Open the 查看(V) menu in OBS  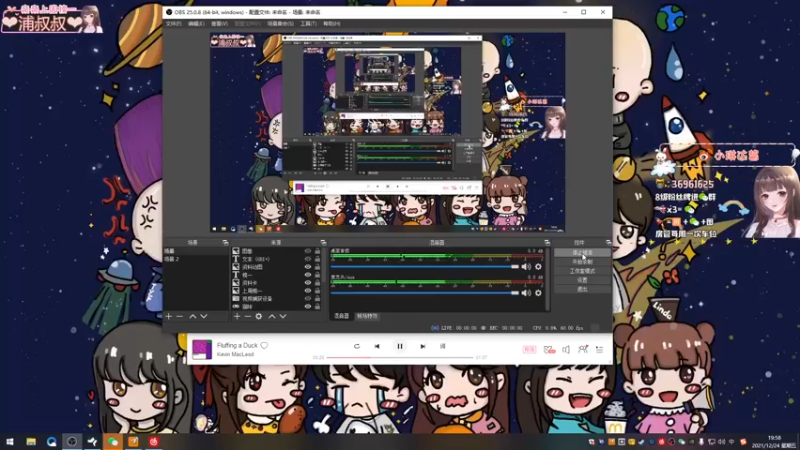pos(219,23)
